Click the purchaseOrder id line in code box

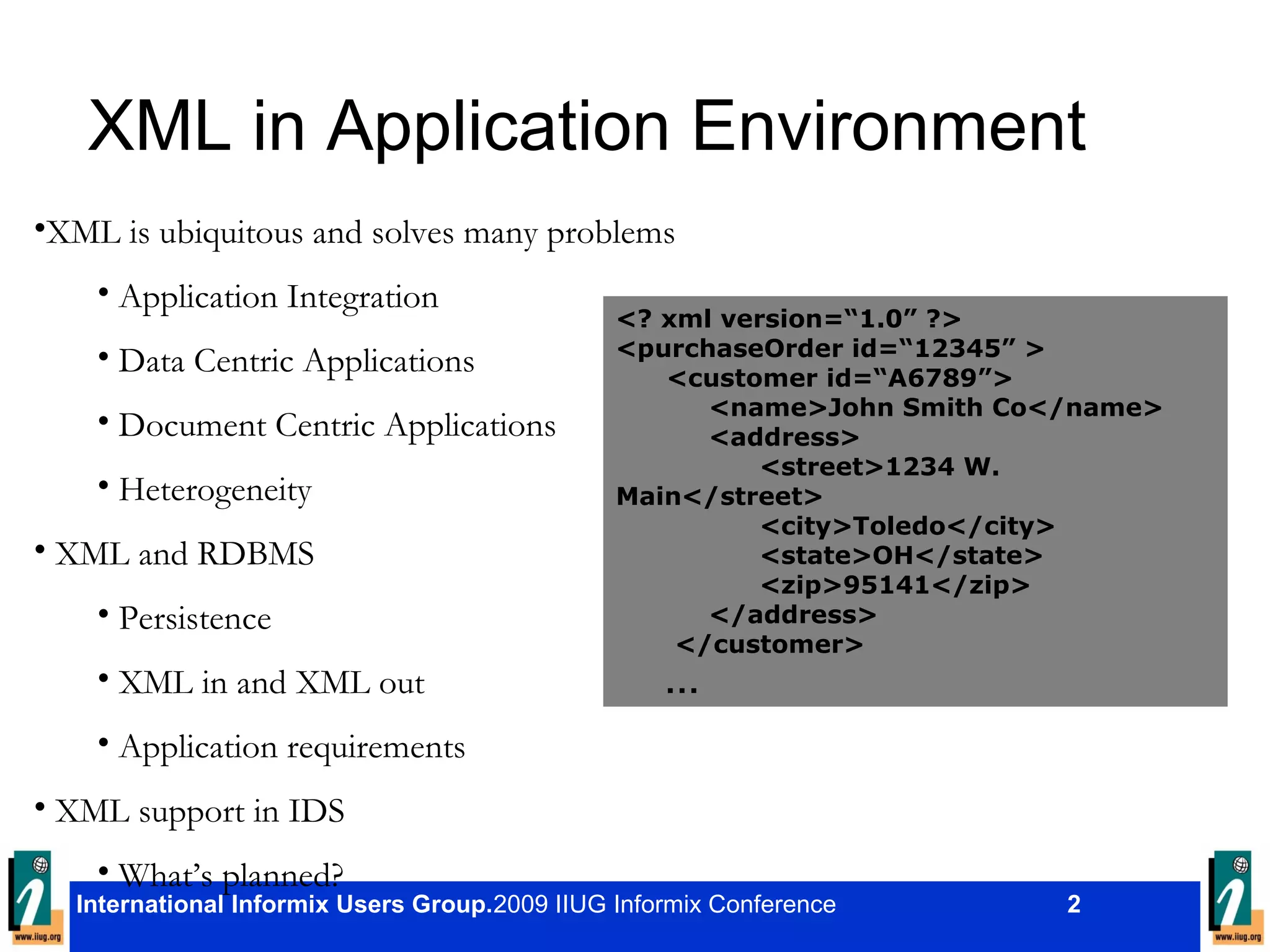(830, 349)
